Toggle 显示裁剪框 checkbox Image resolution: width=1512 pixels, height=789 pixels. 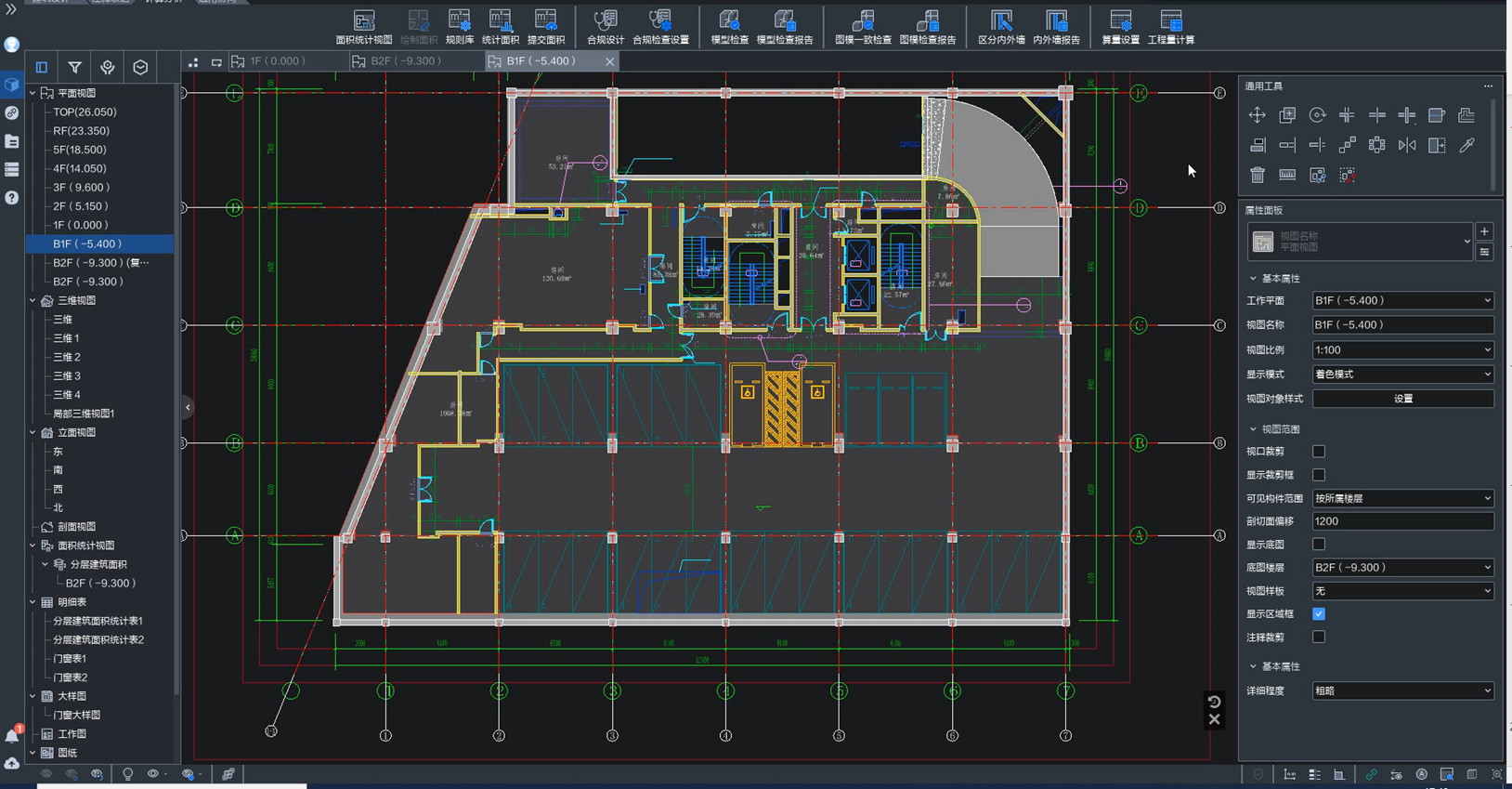(1319, 475)
